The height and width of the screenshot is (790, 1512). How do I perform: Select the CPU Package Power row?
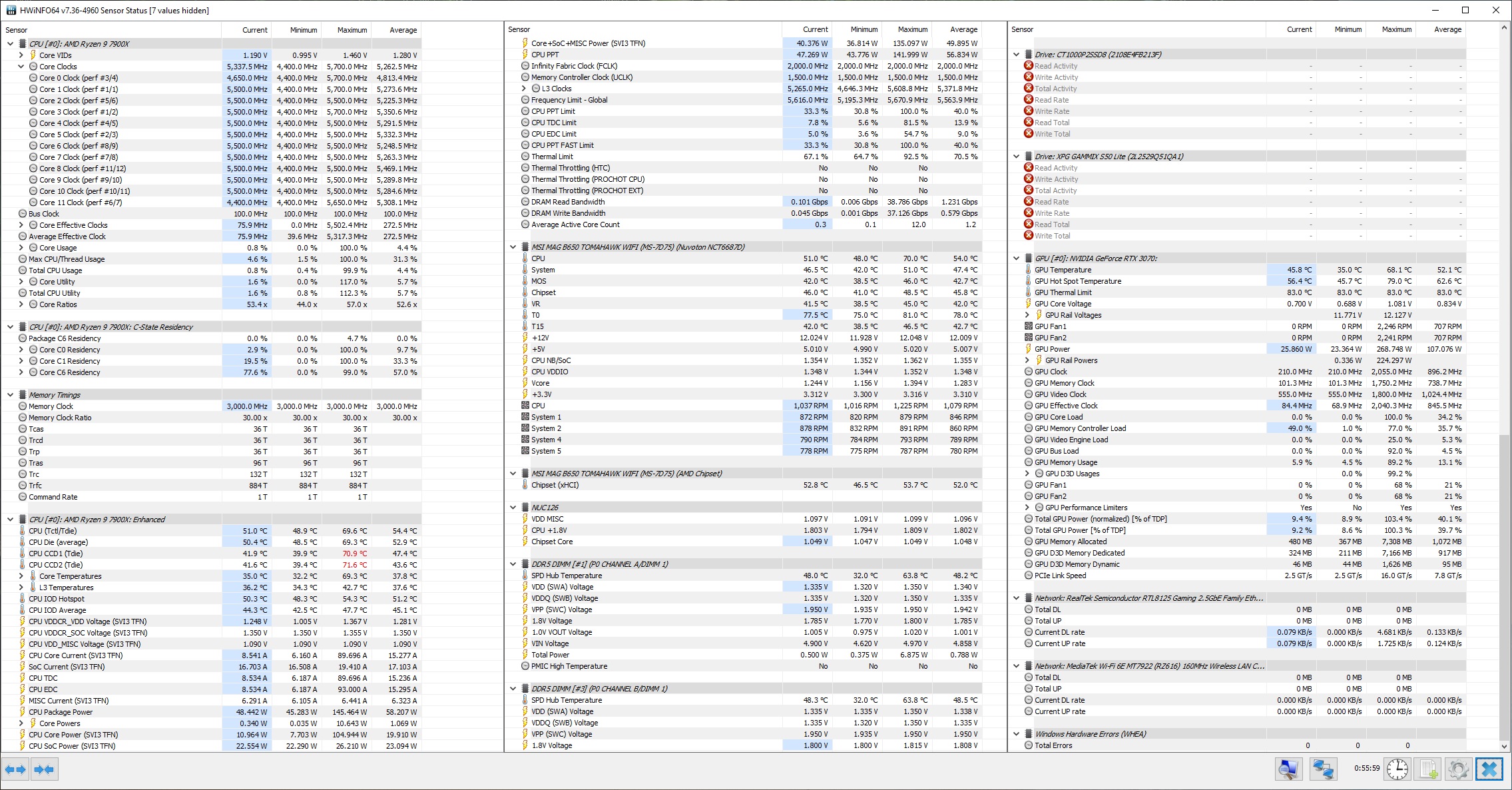(61, 712)
